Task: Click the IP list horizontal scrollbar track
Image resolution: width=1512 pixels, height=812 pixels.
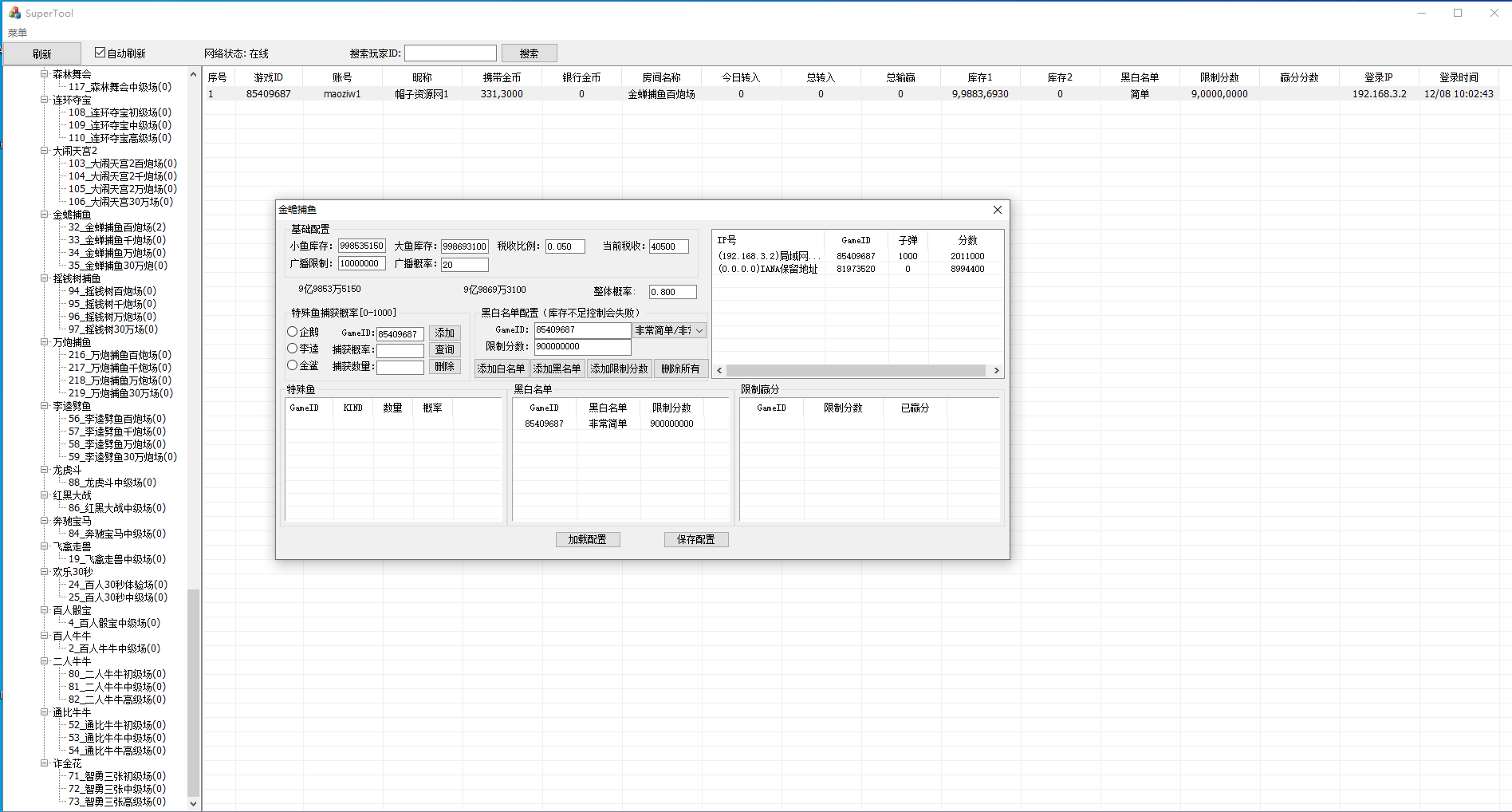Action: (x=856, y=370)
